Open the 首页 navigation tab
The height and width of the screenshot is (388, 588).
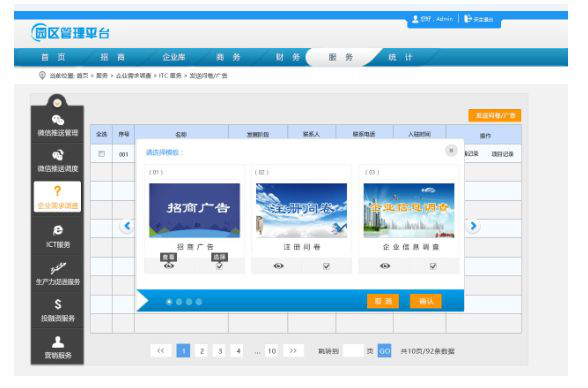click(53, 57)
